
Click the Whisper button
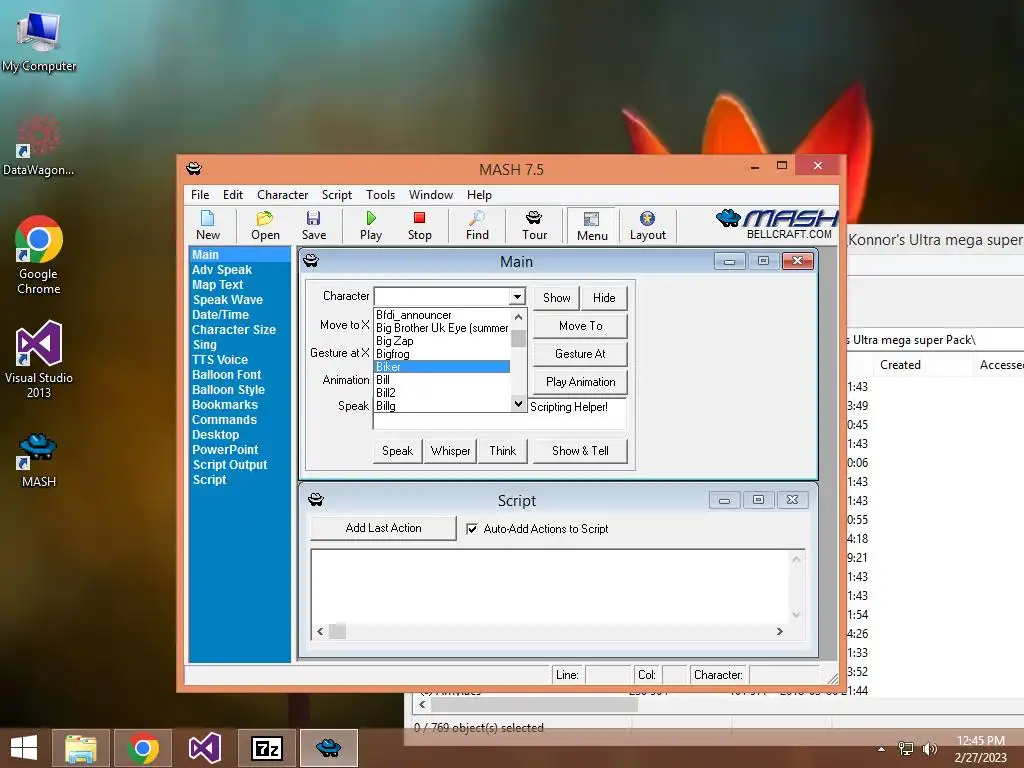tap(450, 451)
